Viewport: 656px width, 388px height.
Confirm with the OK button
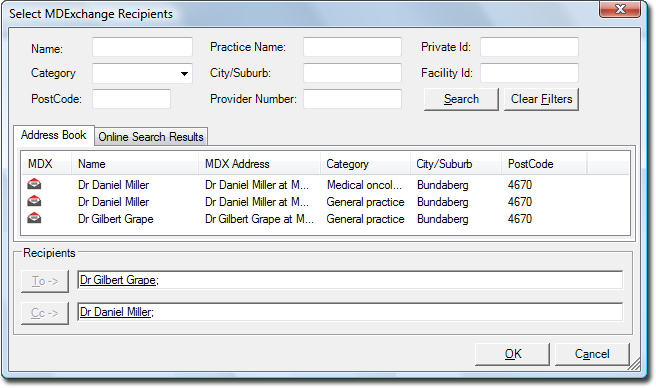[x=512, y=354]
